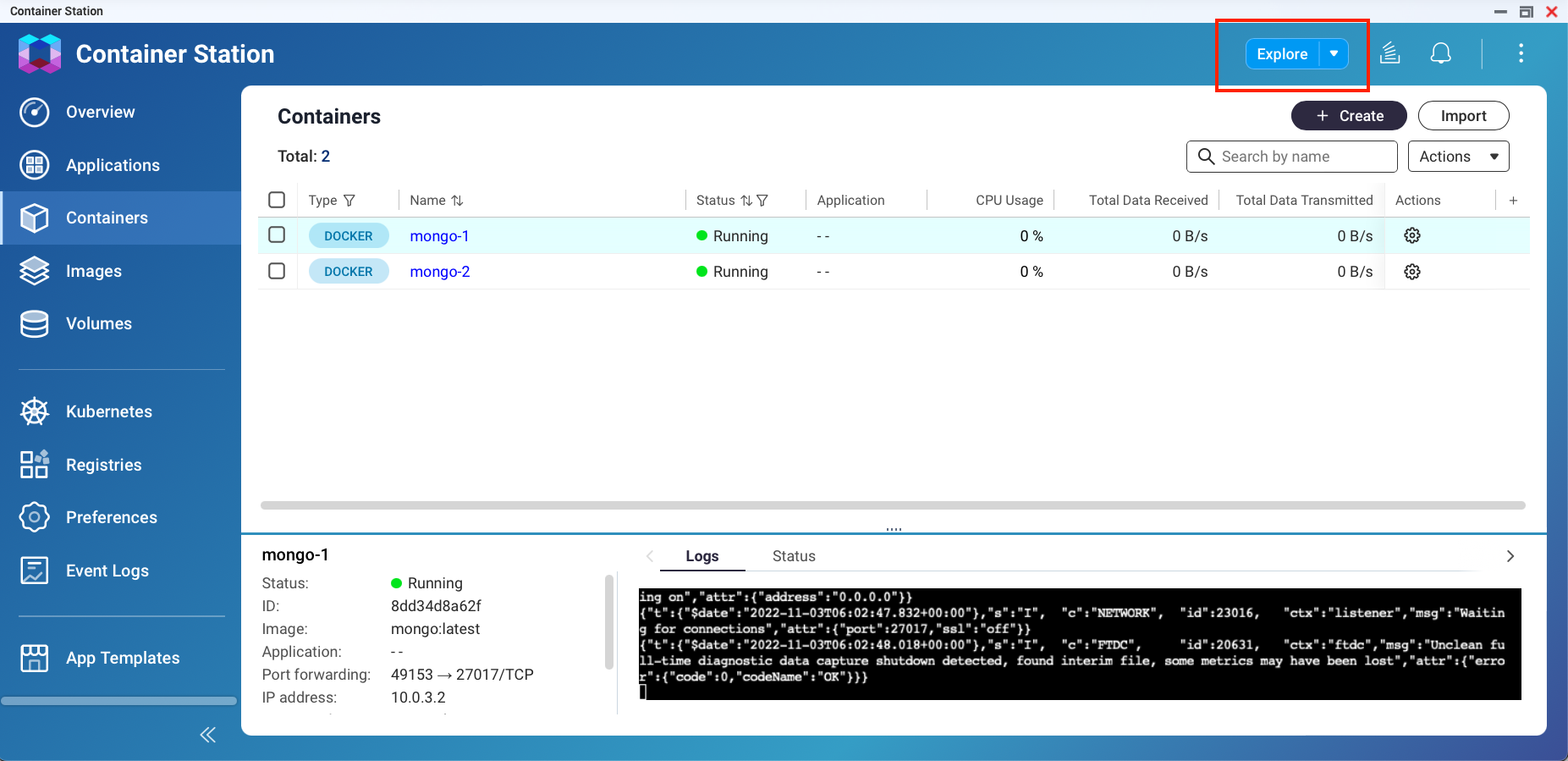Open the Explore dropdown arrow
1568x761 pixels.
tap(1334, 53)
